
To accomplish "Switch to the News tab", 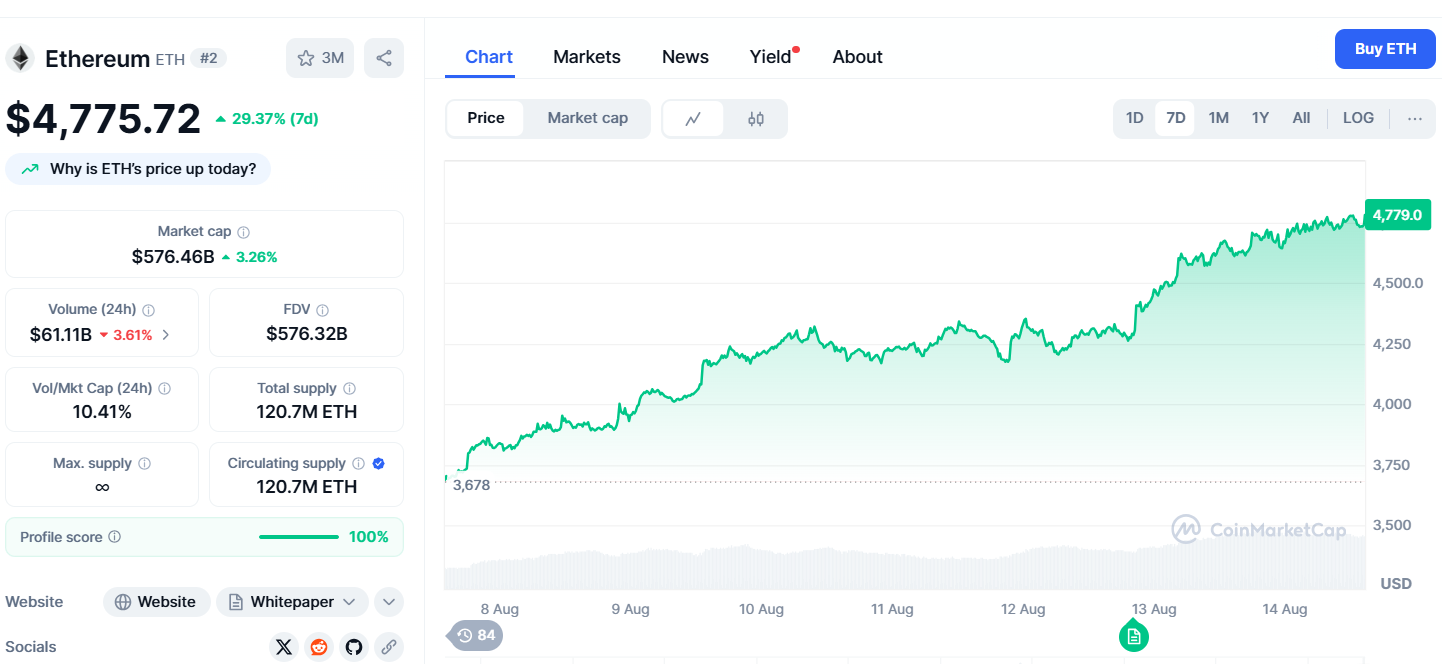I will 685,57.
